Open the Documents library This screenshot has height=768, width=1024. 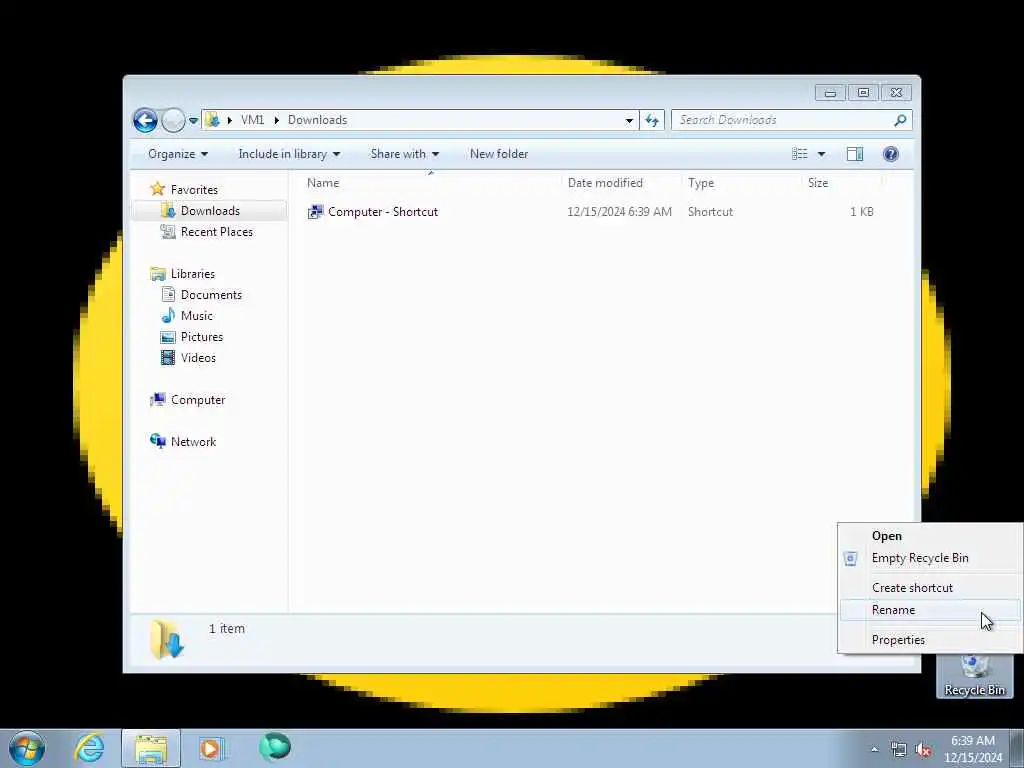coord(211,295)
